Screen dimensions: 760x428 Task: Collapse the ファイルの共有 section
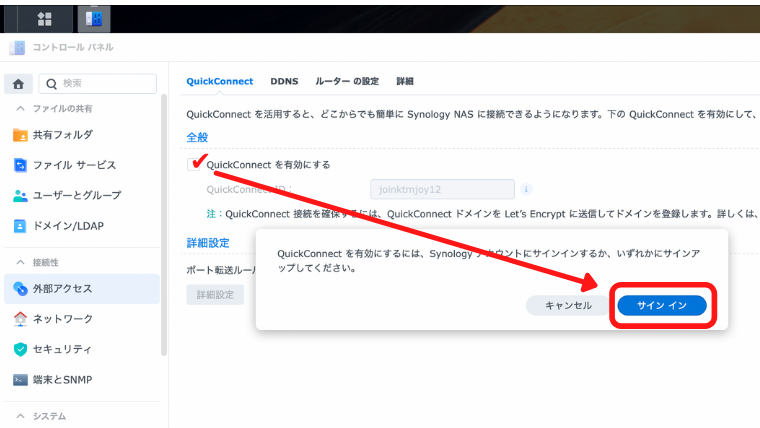pos(20,109)
